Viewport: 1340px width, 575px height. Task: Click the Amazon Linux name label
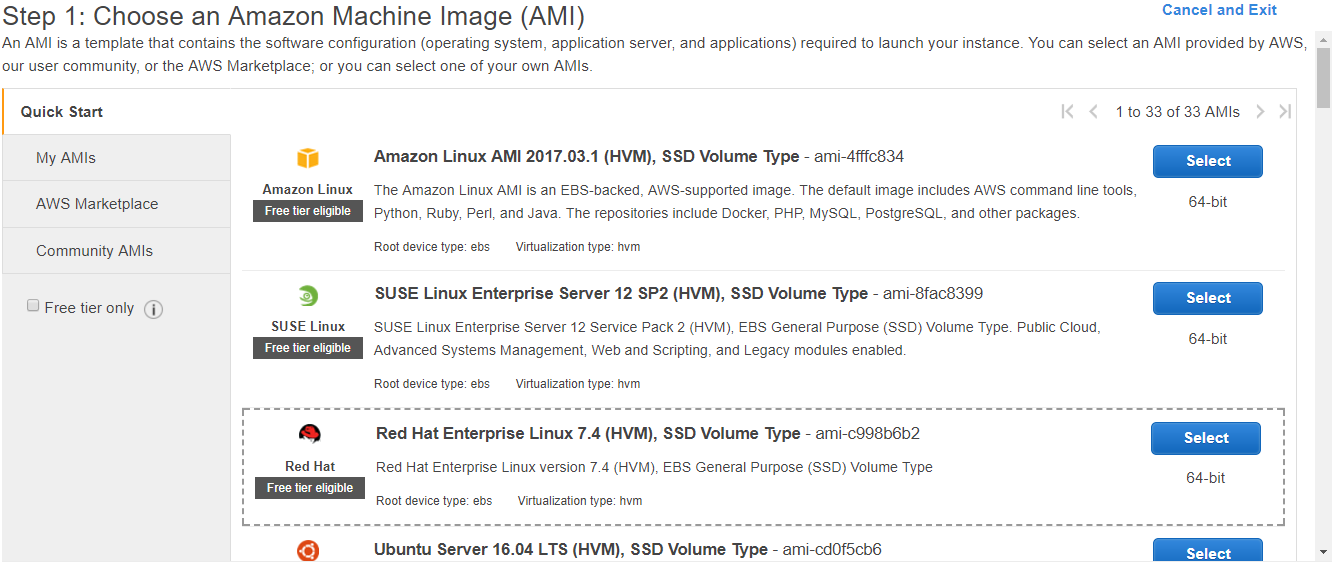click(x=308, y=189)
